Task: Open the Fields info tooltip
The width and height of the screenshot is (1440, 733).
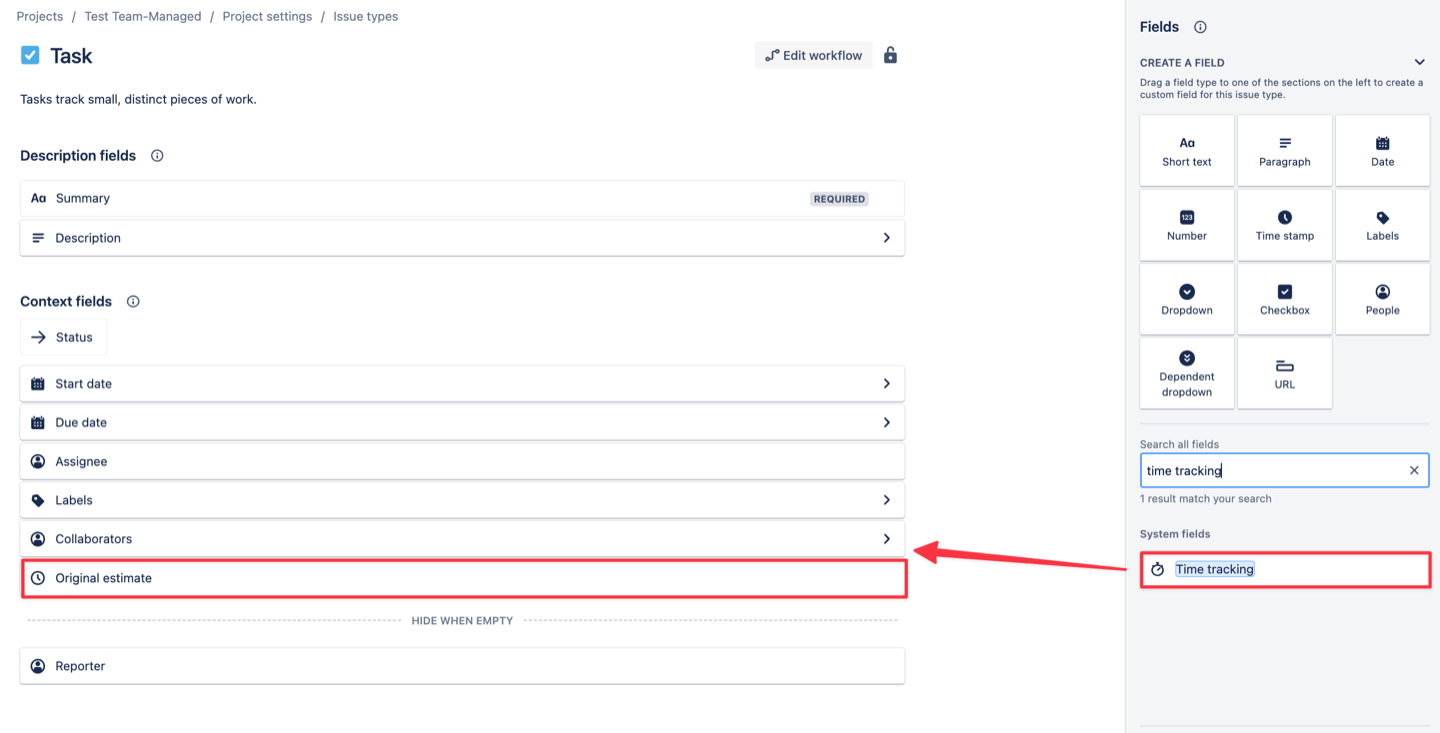Action: tap(1199, 26)
